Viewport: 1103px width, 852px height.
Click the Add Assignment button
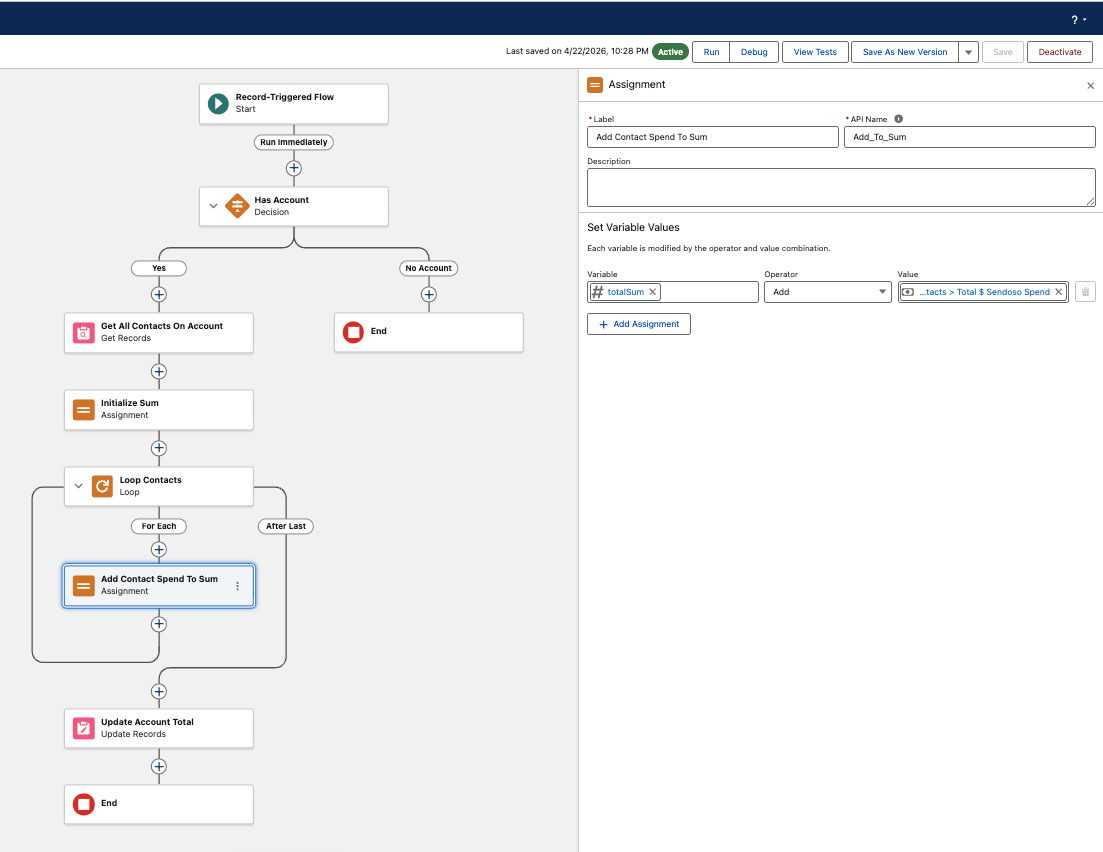coord(639,324)
